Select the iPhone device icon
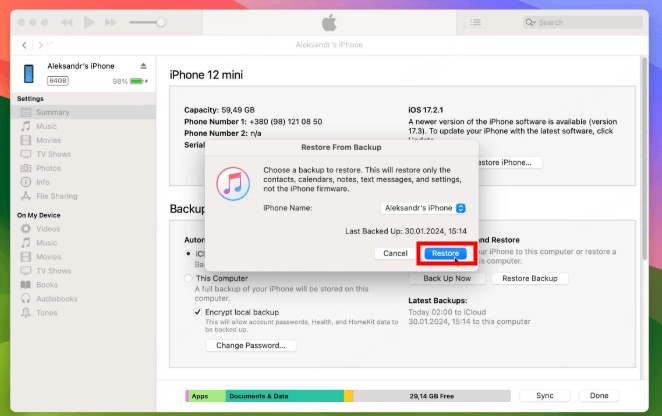This screenshot has height=416, width=662. [x=29, y=73]
